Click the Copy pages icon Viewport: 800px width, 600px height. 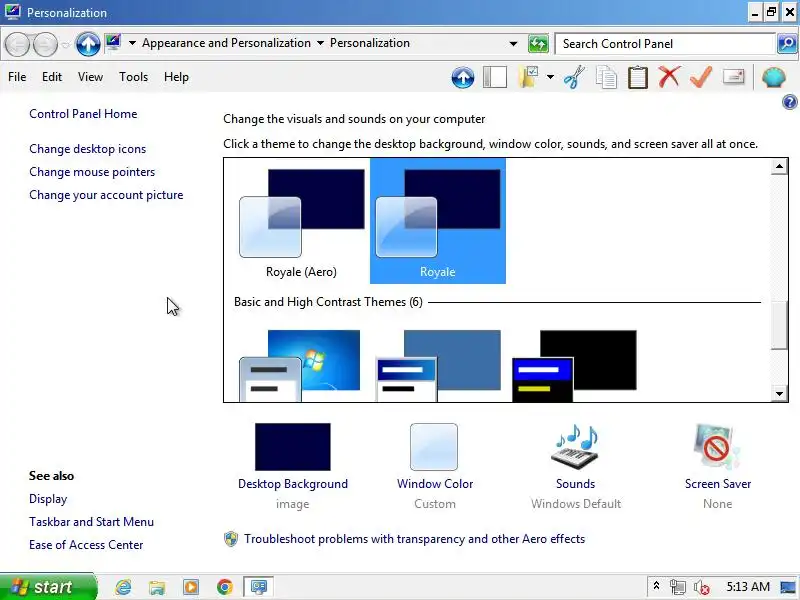pyautogui.click(x=606, y=78)
